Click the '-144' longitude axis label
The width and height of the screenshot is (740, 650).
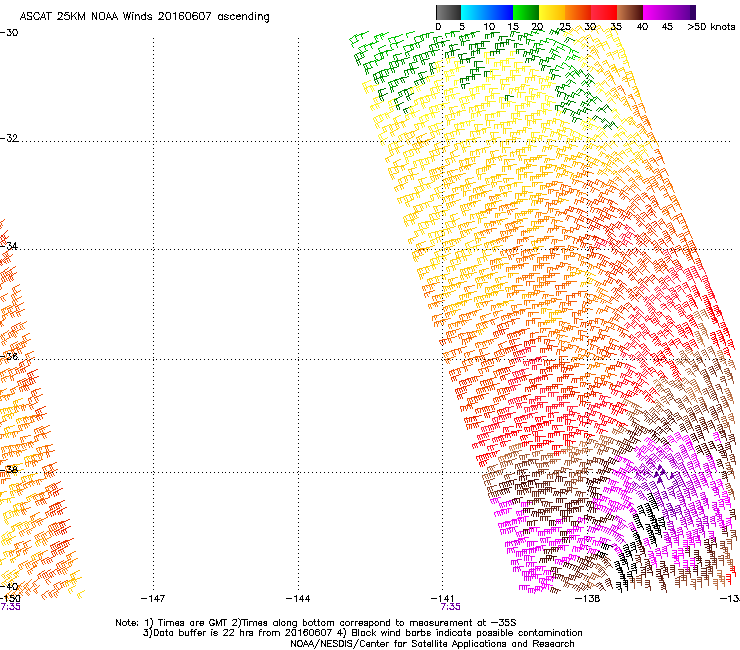pos(298,599)
